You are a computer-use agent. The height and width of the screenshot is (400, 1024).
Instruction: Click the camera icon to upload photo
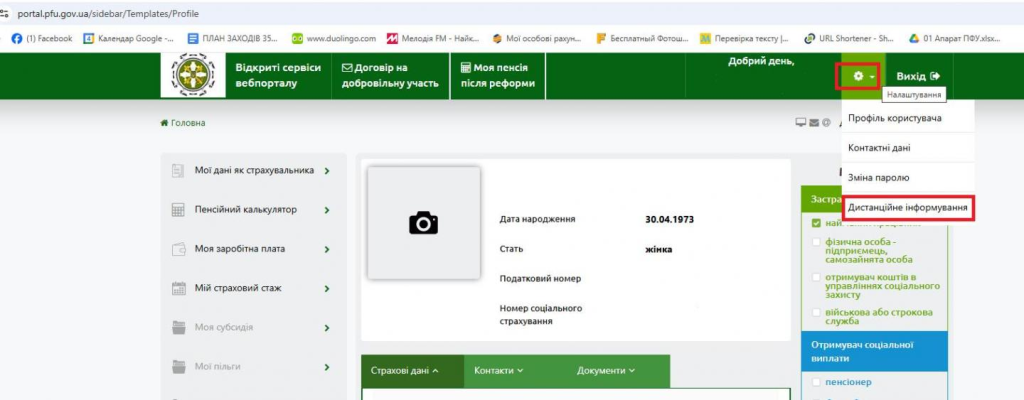coord(424,223)
